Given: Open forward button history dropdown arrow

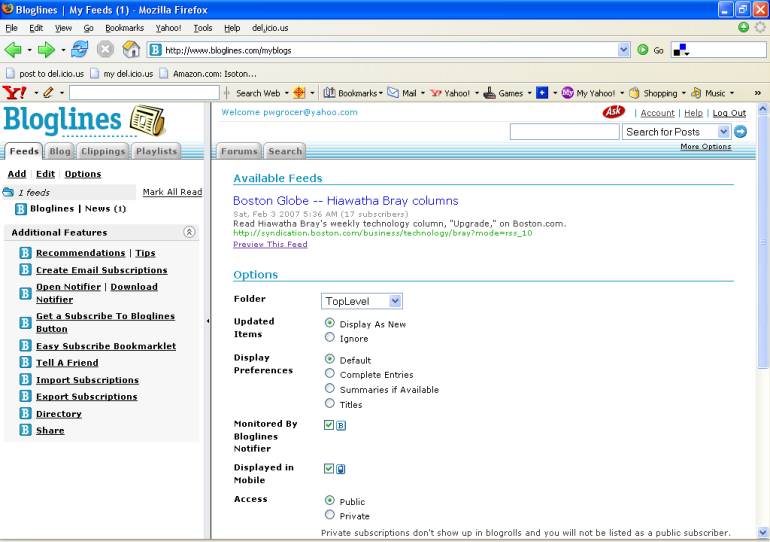Looking at the screenshot, I should coord(63,50).
